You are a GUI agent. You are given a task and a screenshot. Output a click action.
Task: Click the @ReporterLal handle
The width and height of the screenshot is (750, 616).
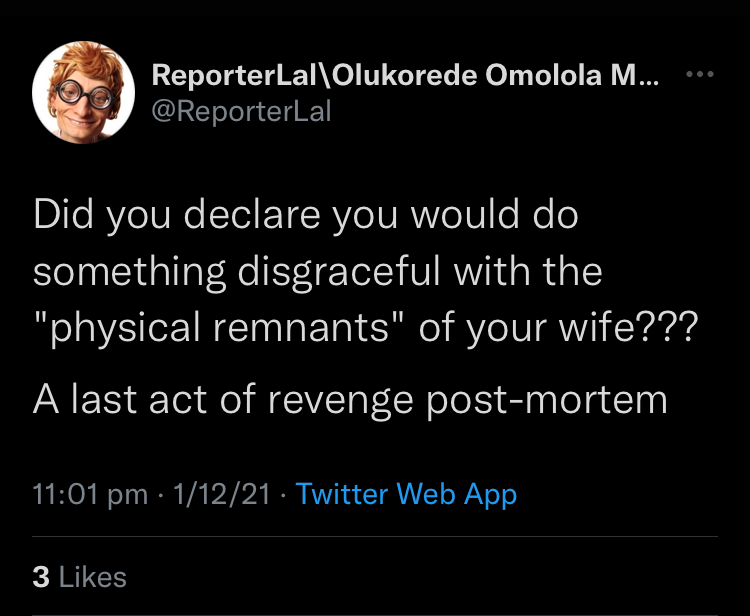pyautogui.click(x=240, y=111)
